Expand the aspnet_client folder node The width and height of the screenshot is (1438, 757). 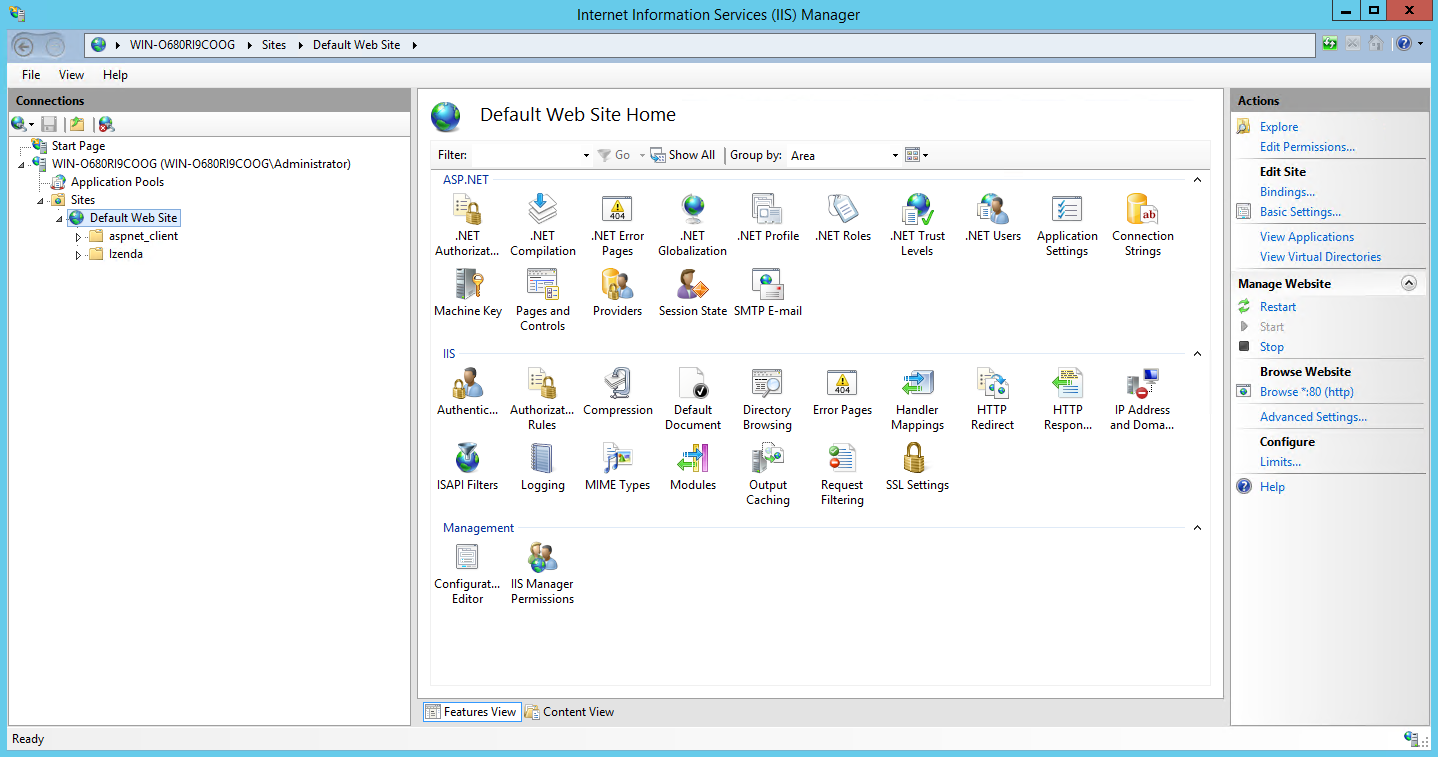pos(79,237)
